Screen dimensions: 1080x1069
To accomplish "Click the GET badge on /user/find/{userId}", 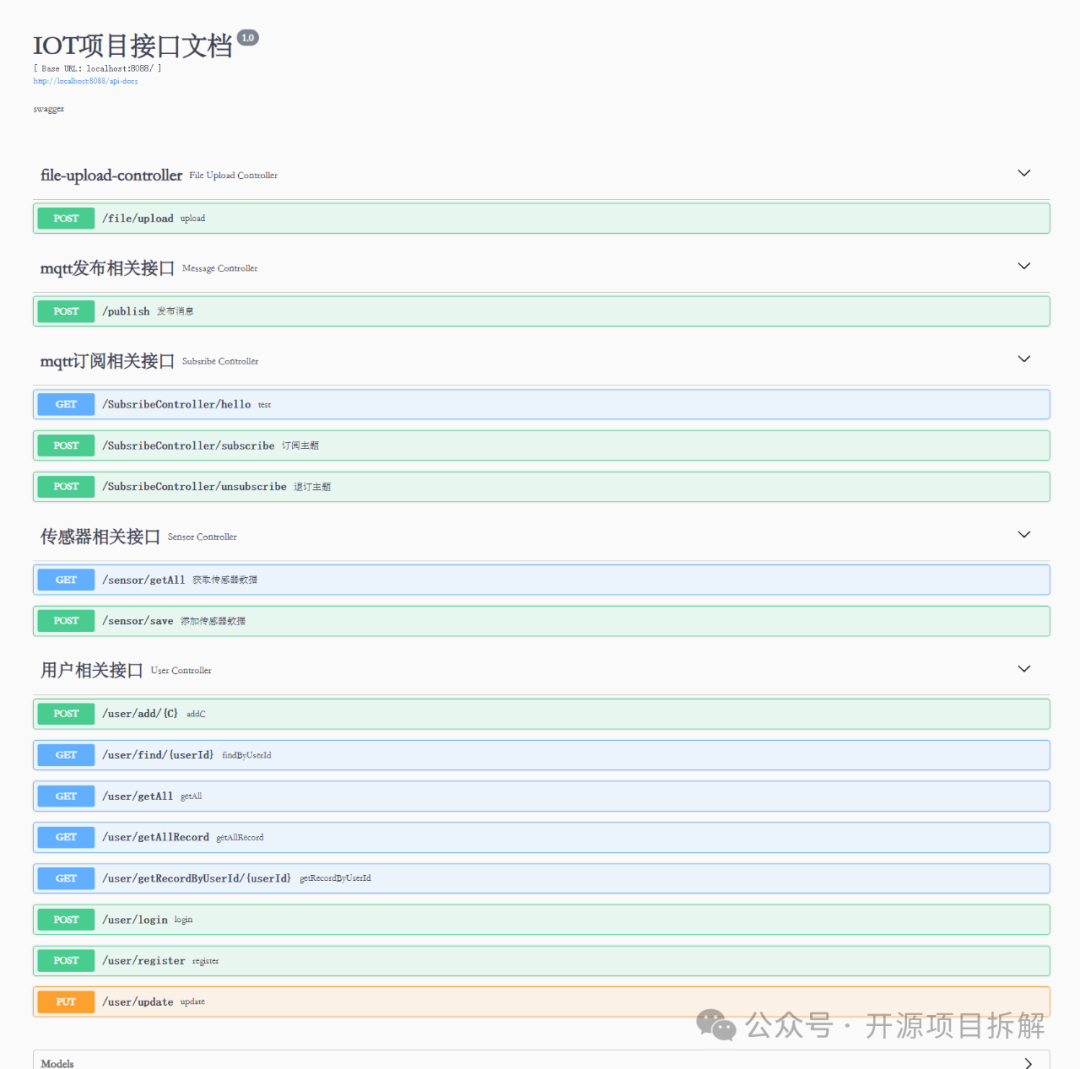I will point(64,754).
